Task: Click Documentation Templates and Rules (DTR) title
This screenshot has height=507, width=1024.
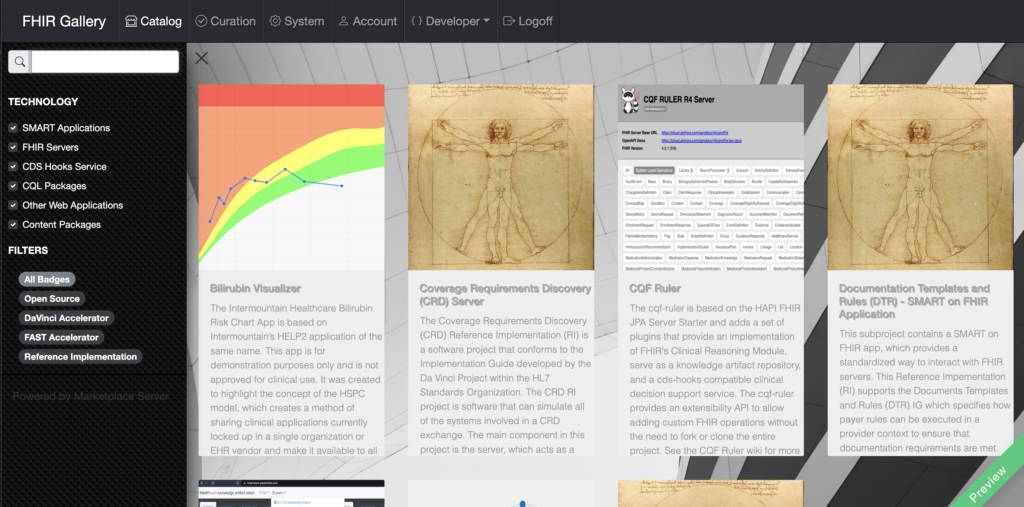Action: click(x=914, y=301)
